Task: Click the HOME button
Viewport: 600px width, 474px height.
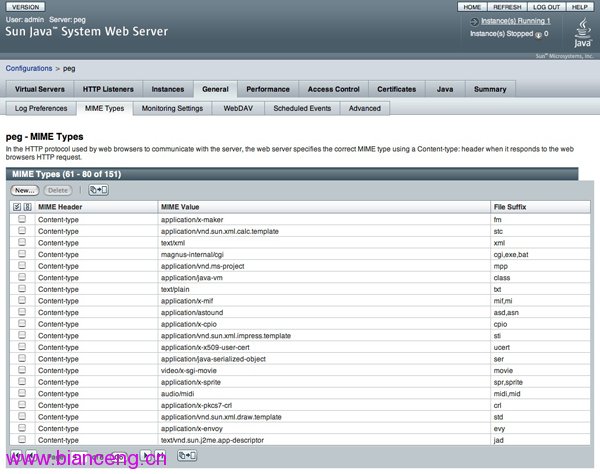Action: 472,7
